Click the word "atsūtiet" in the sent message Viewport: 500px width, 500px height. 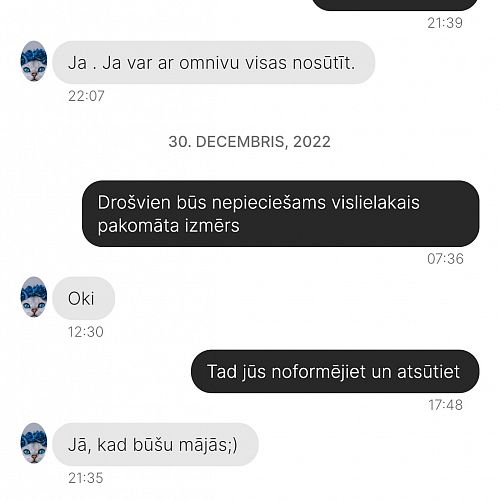pyautogui.click(x=428, y=372)
